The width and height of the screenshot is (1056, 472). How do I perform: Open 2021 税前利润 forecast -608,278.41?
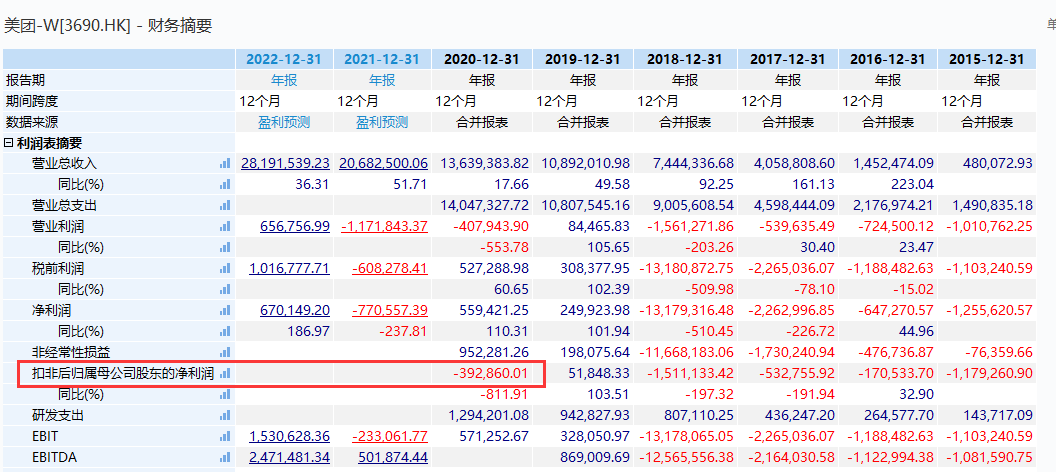(390, 269)
